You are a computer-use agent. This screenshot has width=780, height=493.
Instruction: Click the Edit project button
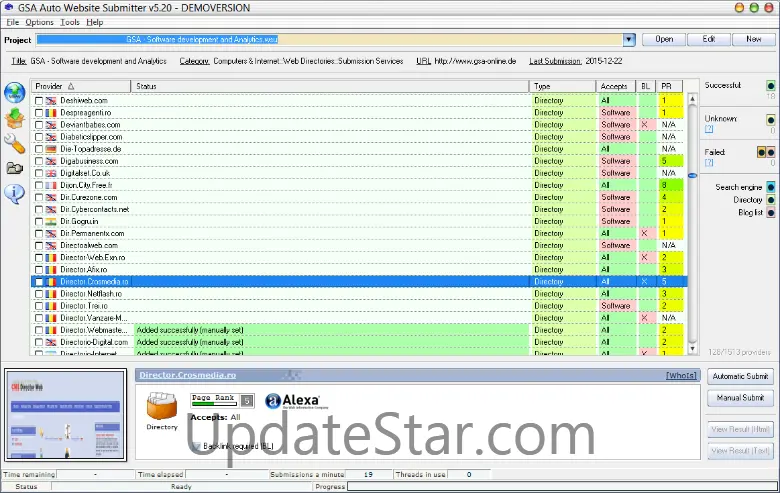[708, 39]
